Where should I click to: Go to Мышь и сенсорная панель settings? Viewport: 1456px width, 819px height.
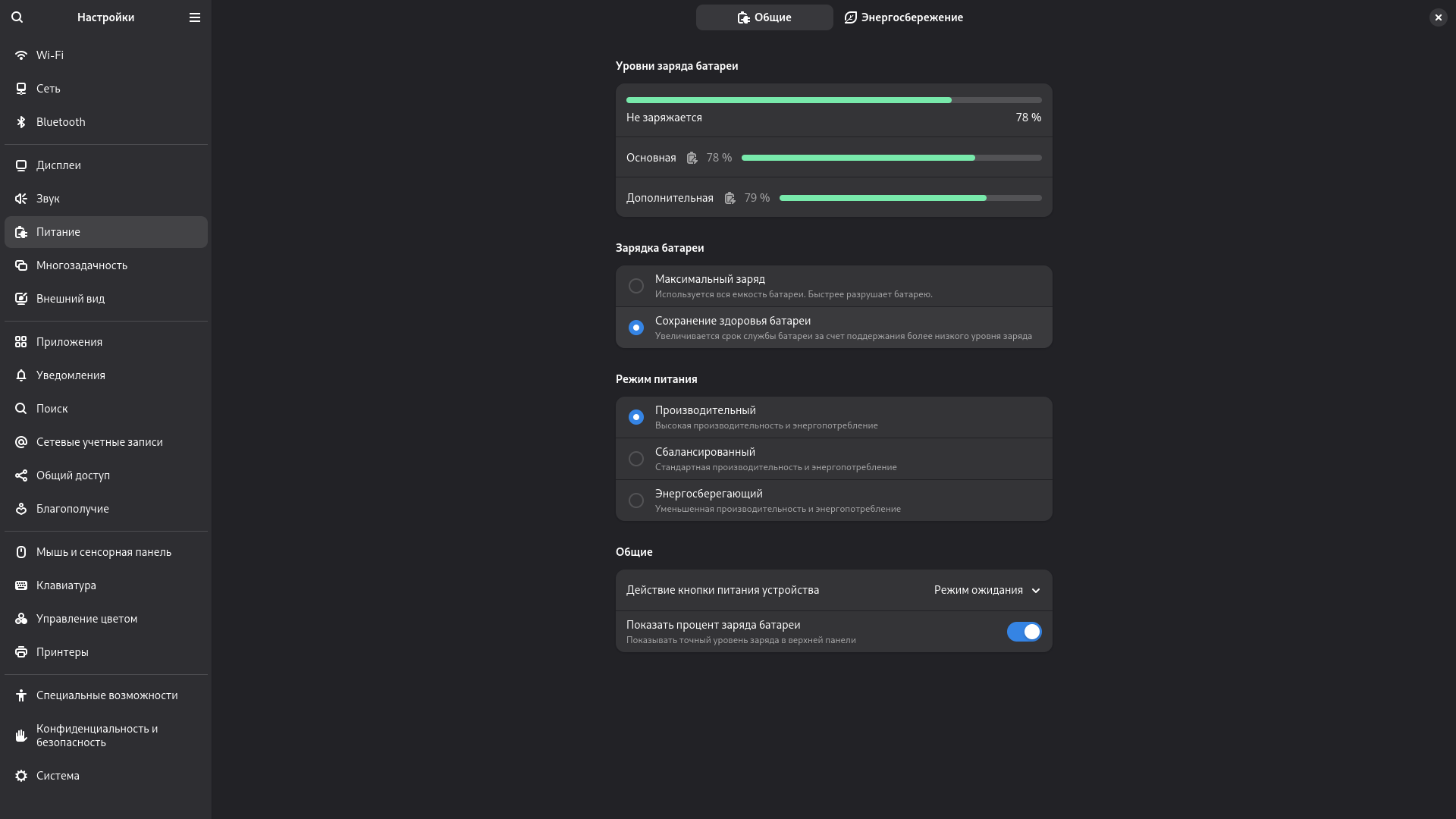[104, 552]
